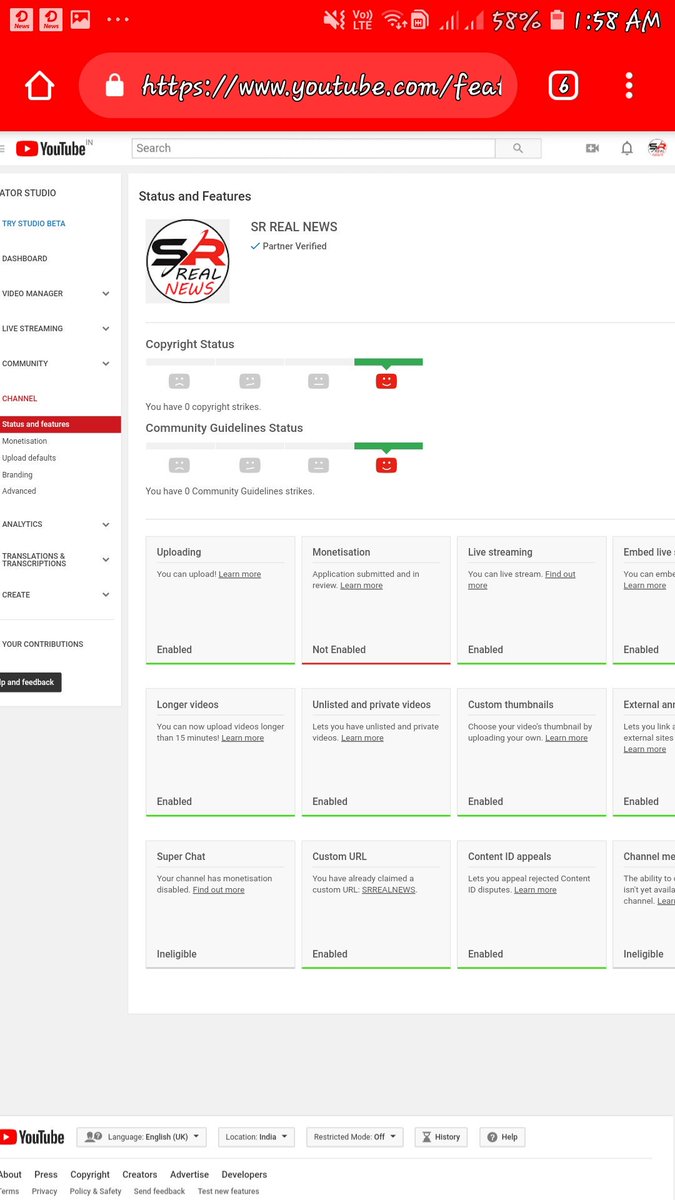Open the account avatar menu
The height and width of the screenshot is (1200, 675).
(x=657, y=148)
